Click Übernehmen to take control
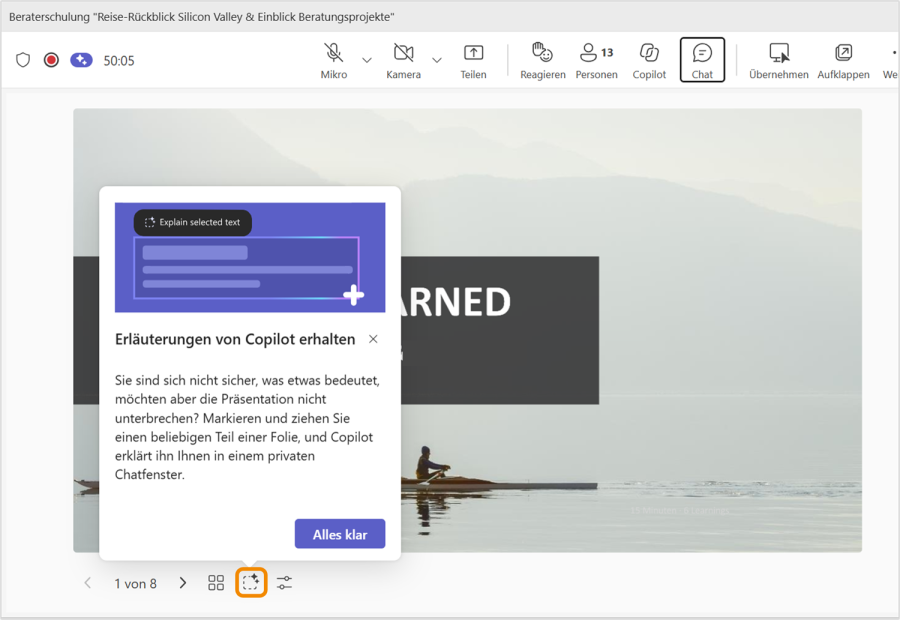 (779, 60)
